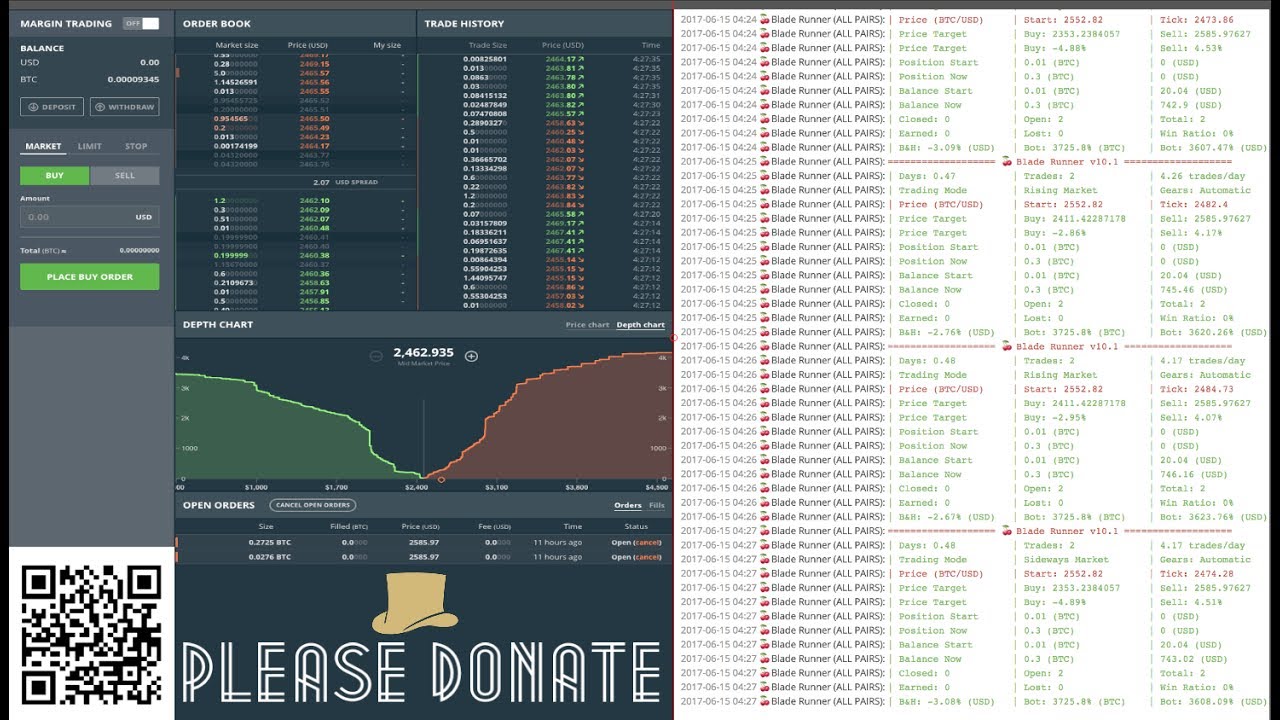
Task: Show the Orders tab in Open Orders
Action: [628, 505]
